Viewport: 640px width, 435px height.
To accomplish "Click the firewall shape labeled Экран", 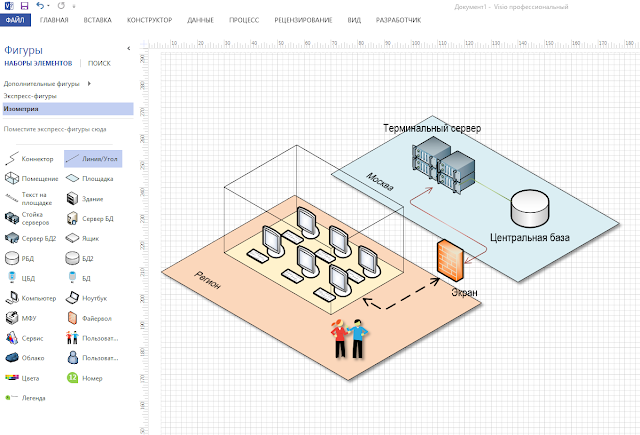I will coord(450,260).
